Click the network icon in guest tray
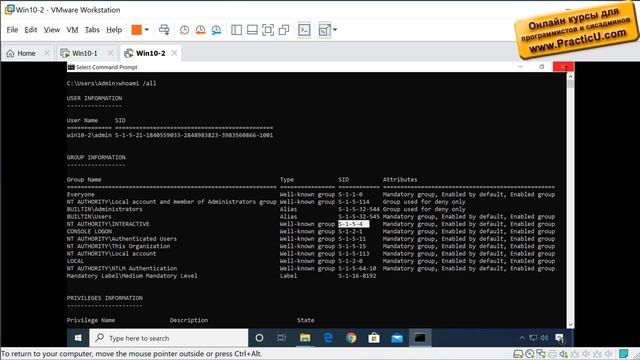Screen dimensions: 640x360 pyautogui.click(x=533, y=338)
